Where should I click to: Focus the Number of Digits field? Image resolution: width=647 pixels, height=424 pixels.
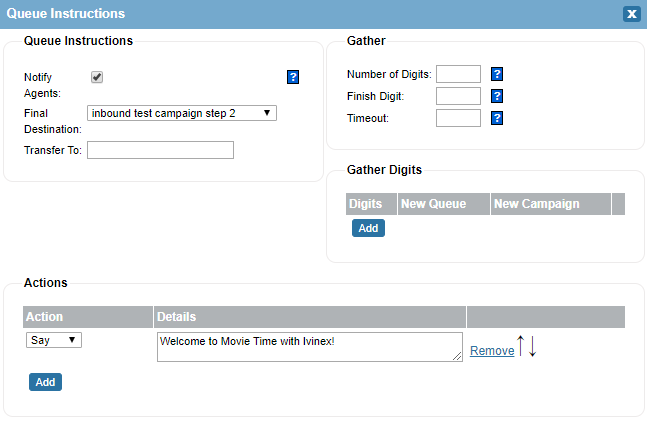(458, 74)
